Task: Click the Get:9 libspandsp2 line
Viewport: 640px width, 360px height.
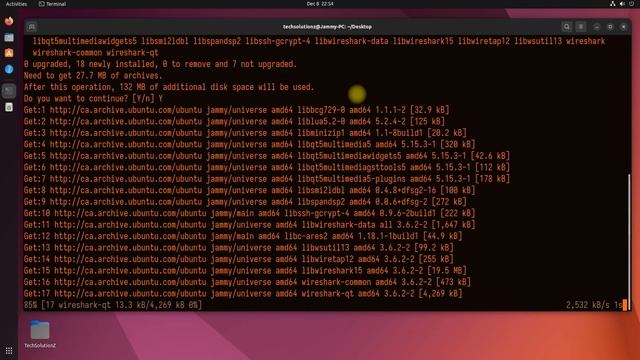Action: (245, 202)
